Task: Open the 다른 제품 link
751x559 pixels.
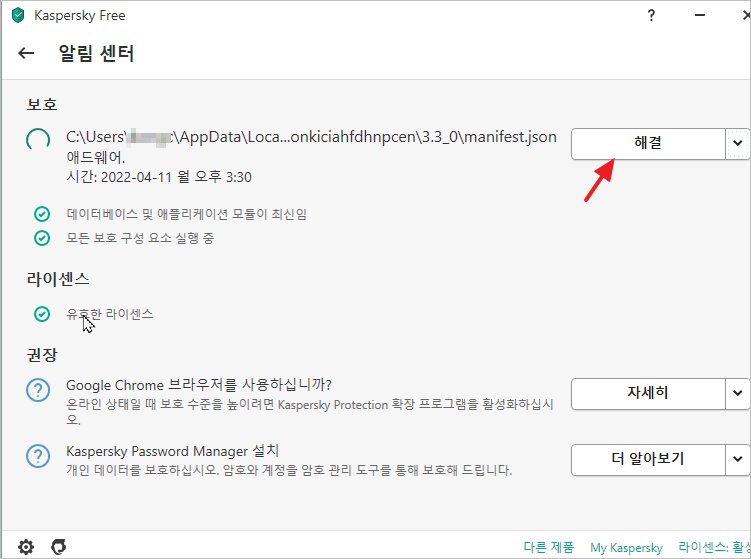Action: coord(549,547)
